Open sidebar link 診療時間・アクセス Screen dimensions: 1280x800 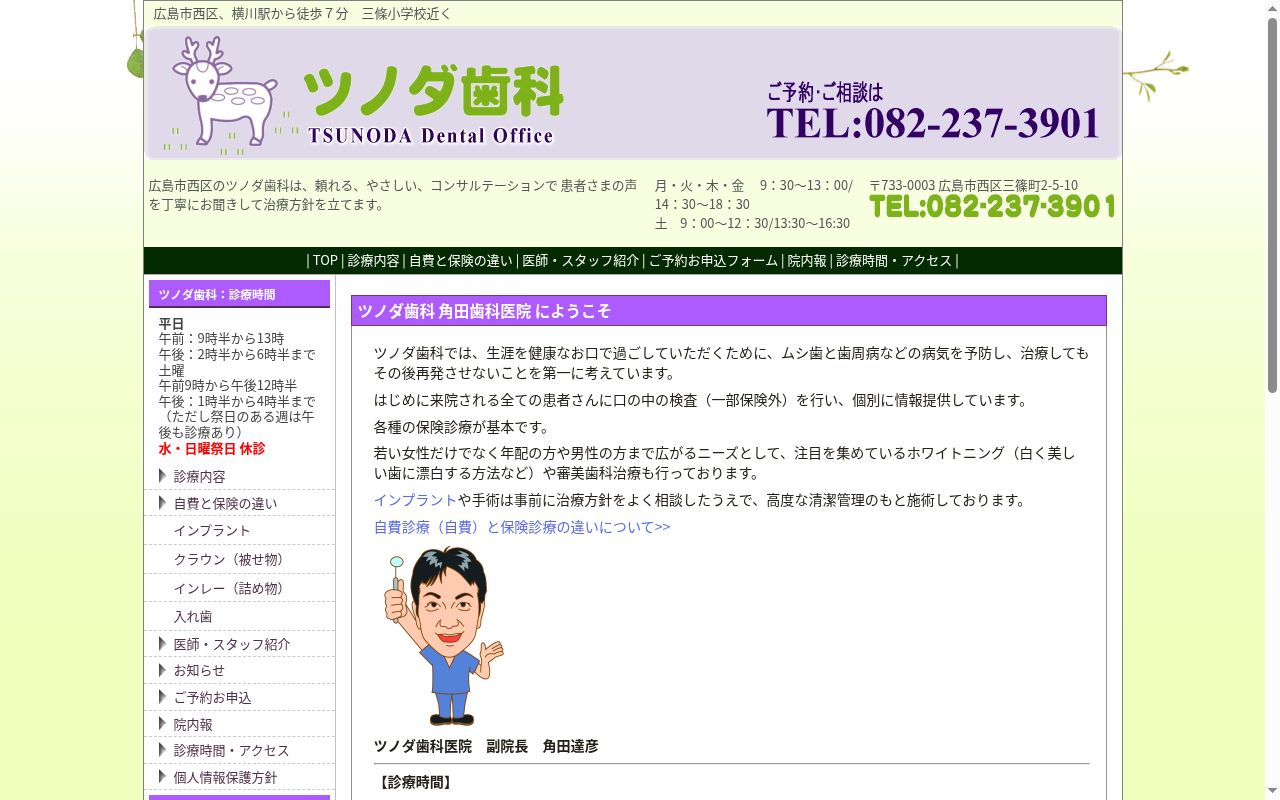[x=231, y=751]
